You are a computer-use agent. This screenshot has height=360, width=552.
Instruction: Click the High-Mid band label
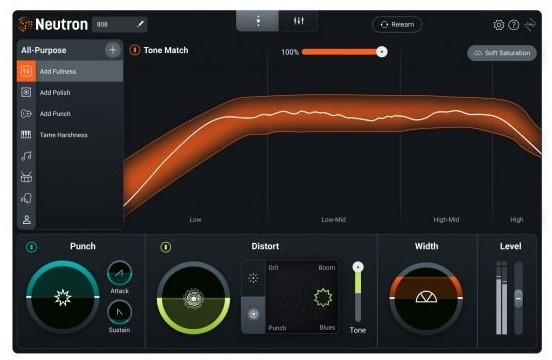coord(446,220)
